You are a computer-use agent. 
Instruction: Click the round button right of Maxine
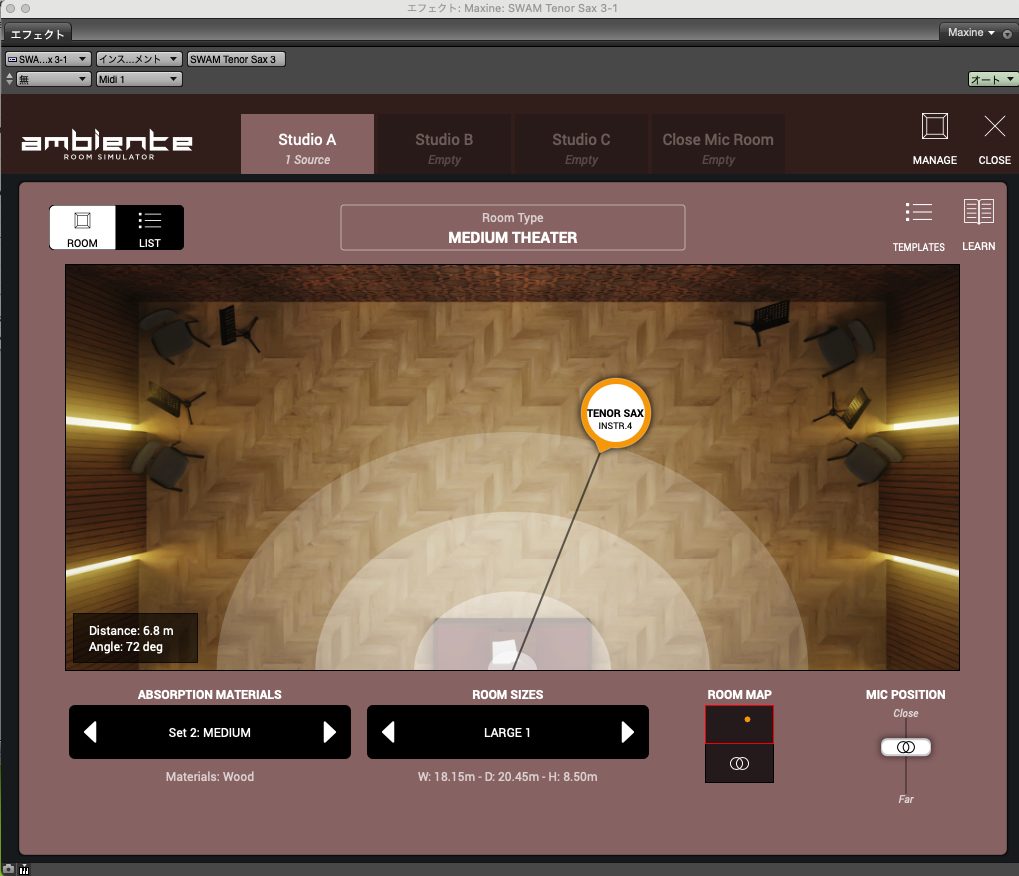pyautogui.click(x=1007, y=34)
